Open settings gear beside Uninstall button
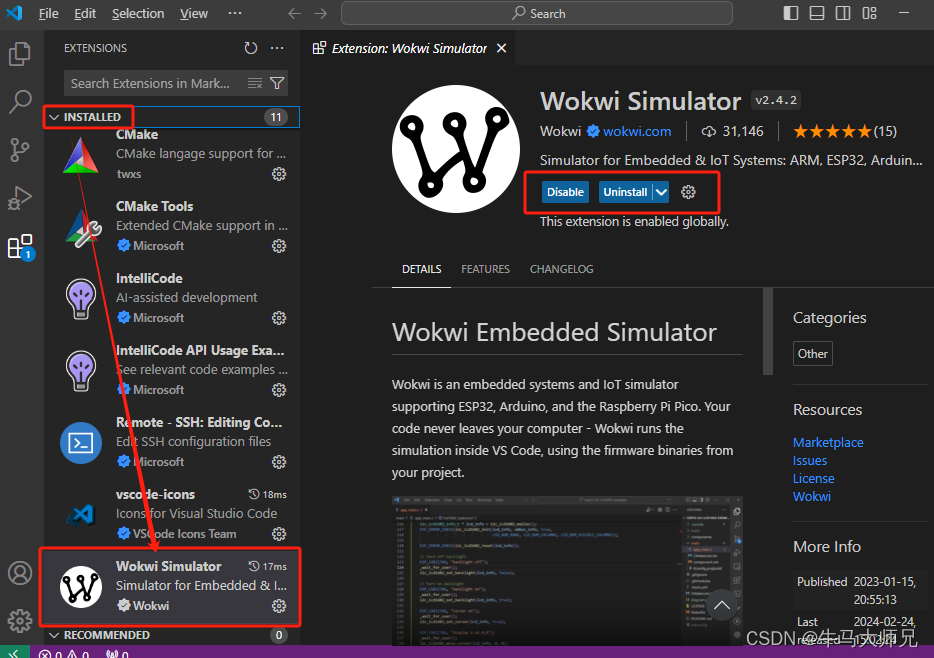 [688, 192]
